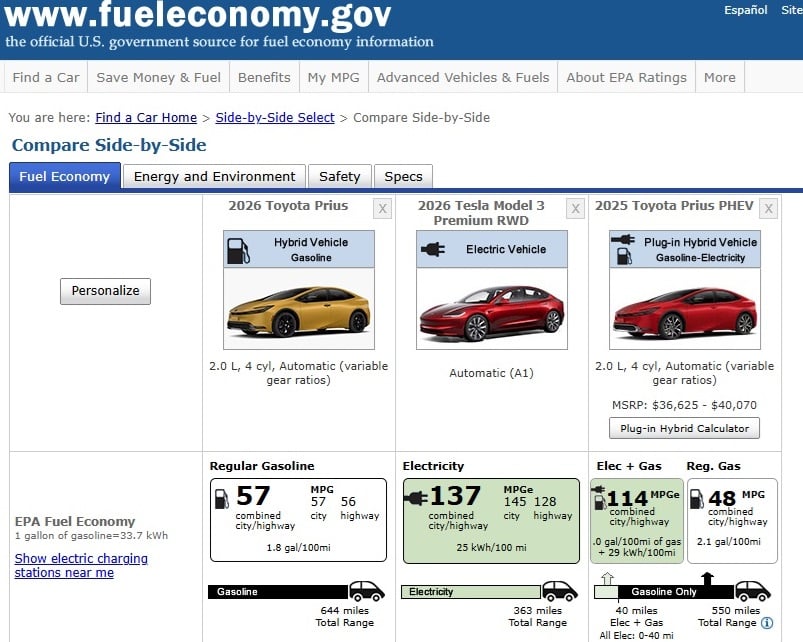
Task: Select the Energy and Environment tab
Action: (x=213, y=176)
